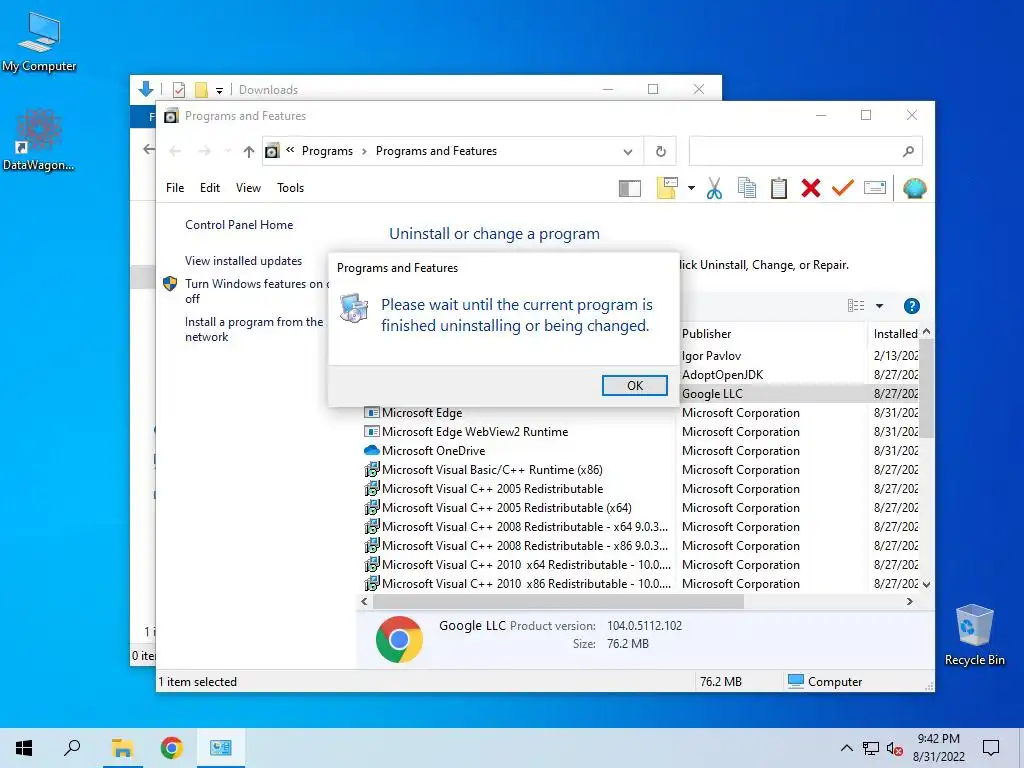Click the Back arrow in Downloads window
Screen dimensions: 1024x768
148,150
